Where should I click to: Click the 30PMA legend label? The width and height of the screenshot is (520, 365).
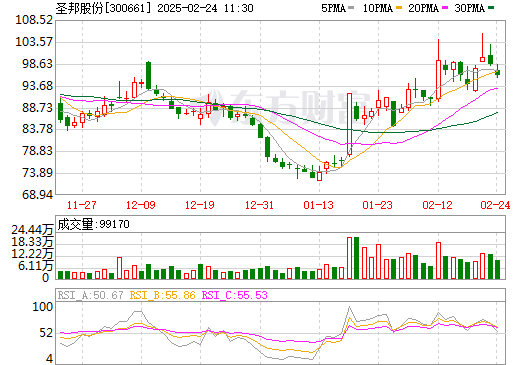point(469,8)
